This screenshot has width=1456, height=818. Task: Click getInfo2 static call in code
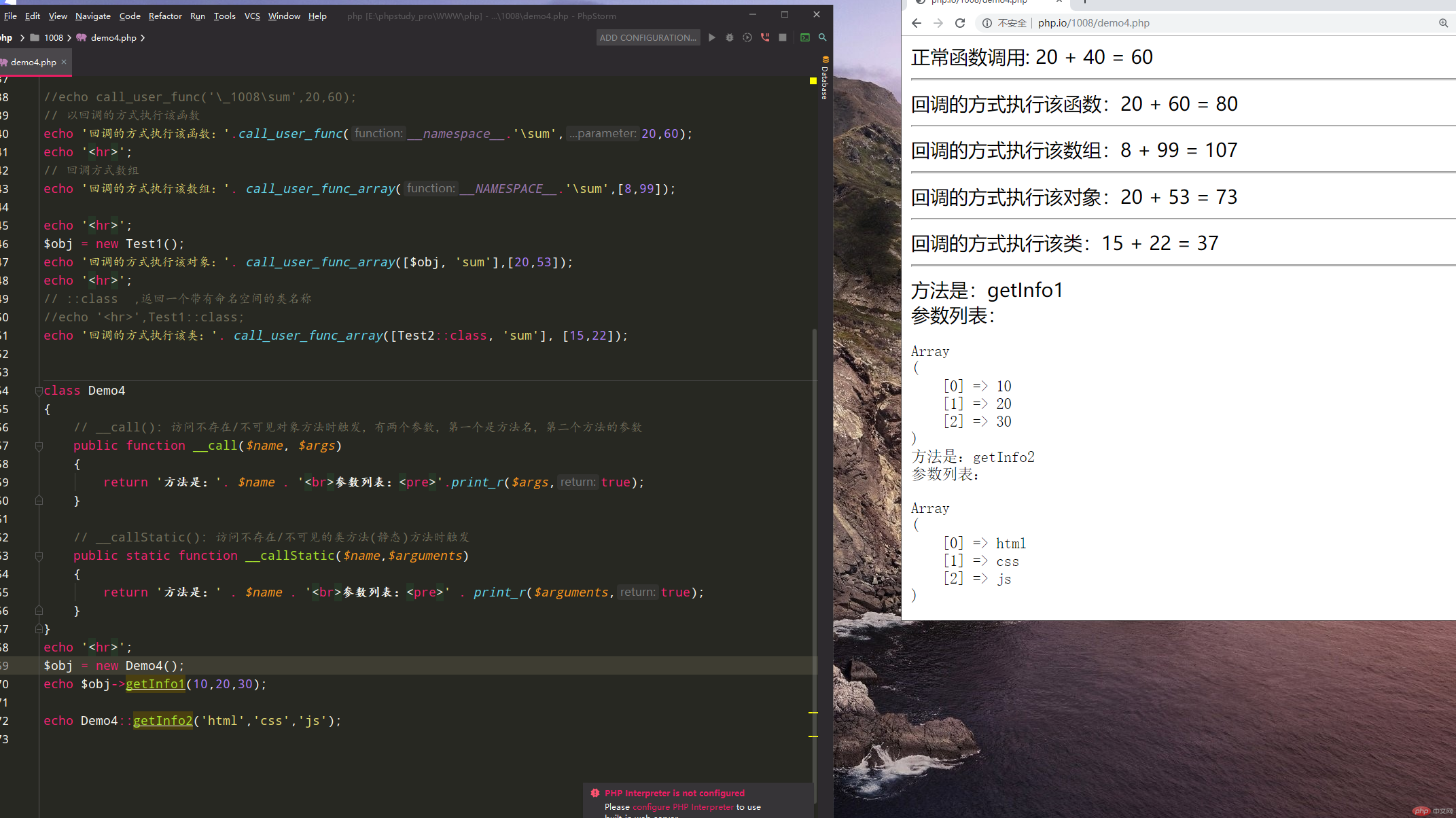point(162,721)
